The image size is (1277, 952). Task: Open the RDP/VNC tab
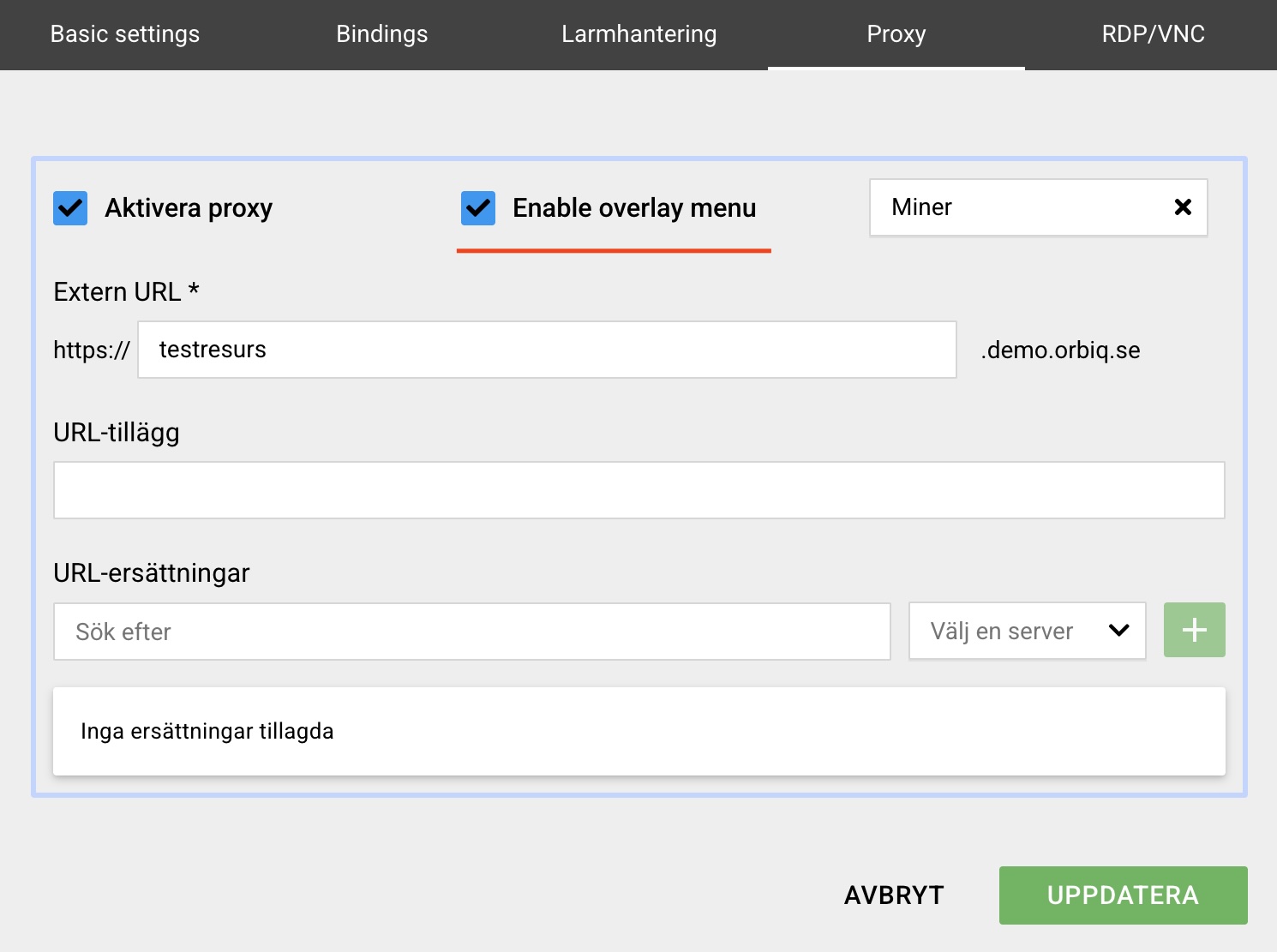coord(1153,34)
